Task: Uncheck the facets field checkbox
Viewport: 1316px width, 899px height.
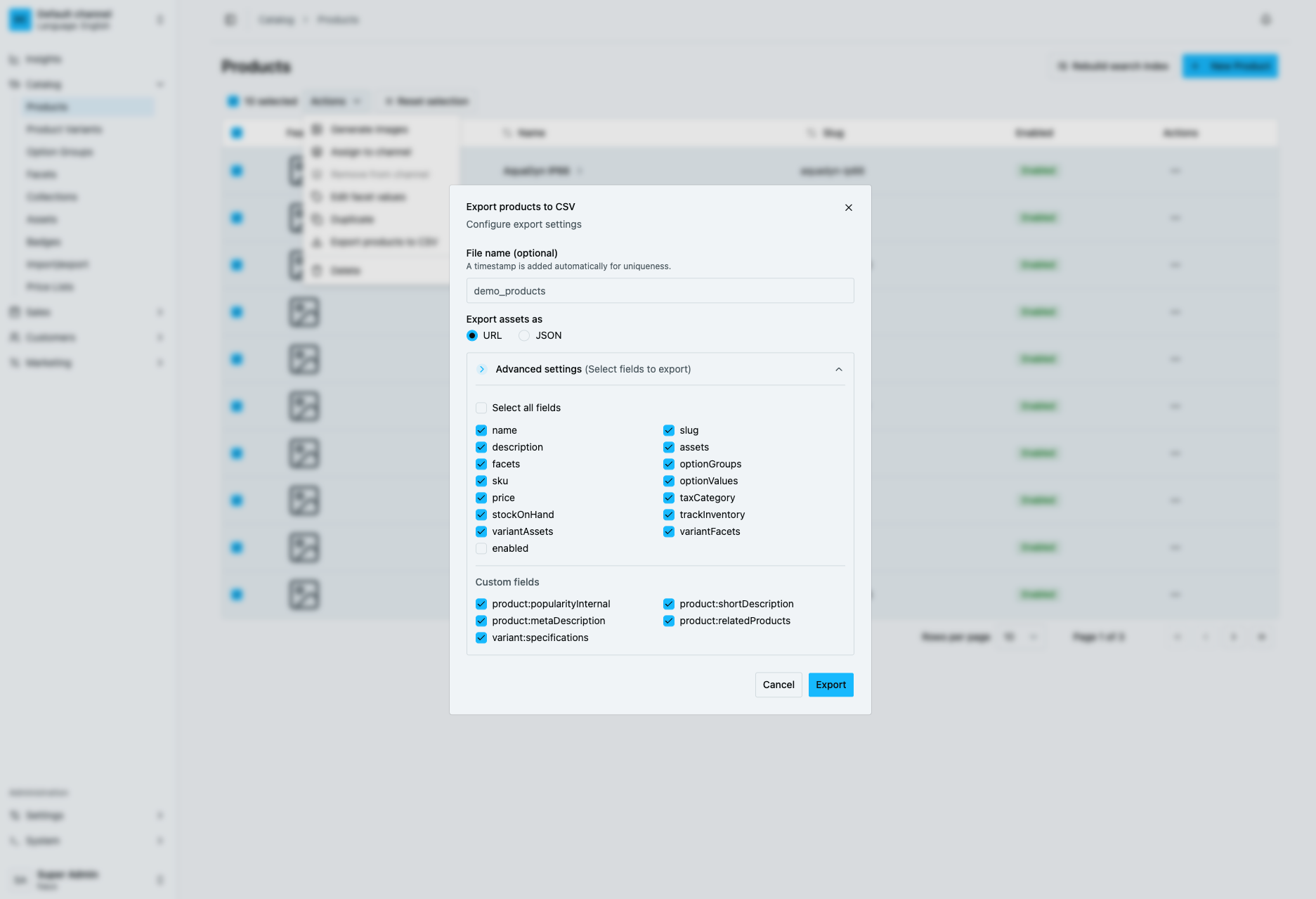Action: pyautogui.click(x=481, y=464)
